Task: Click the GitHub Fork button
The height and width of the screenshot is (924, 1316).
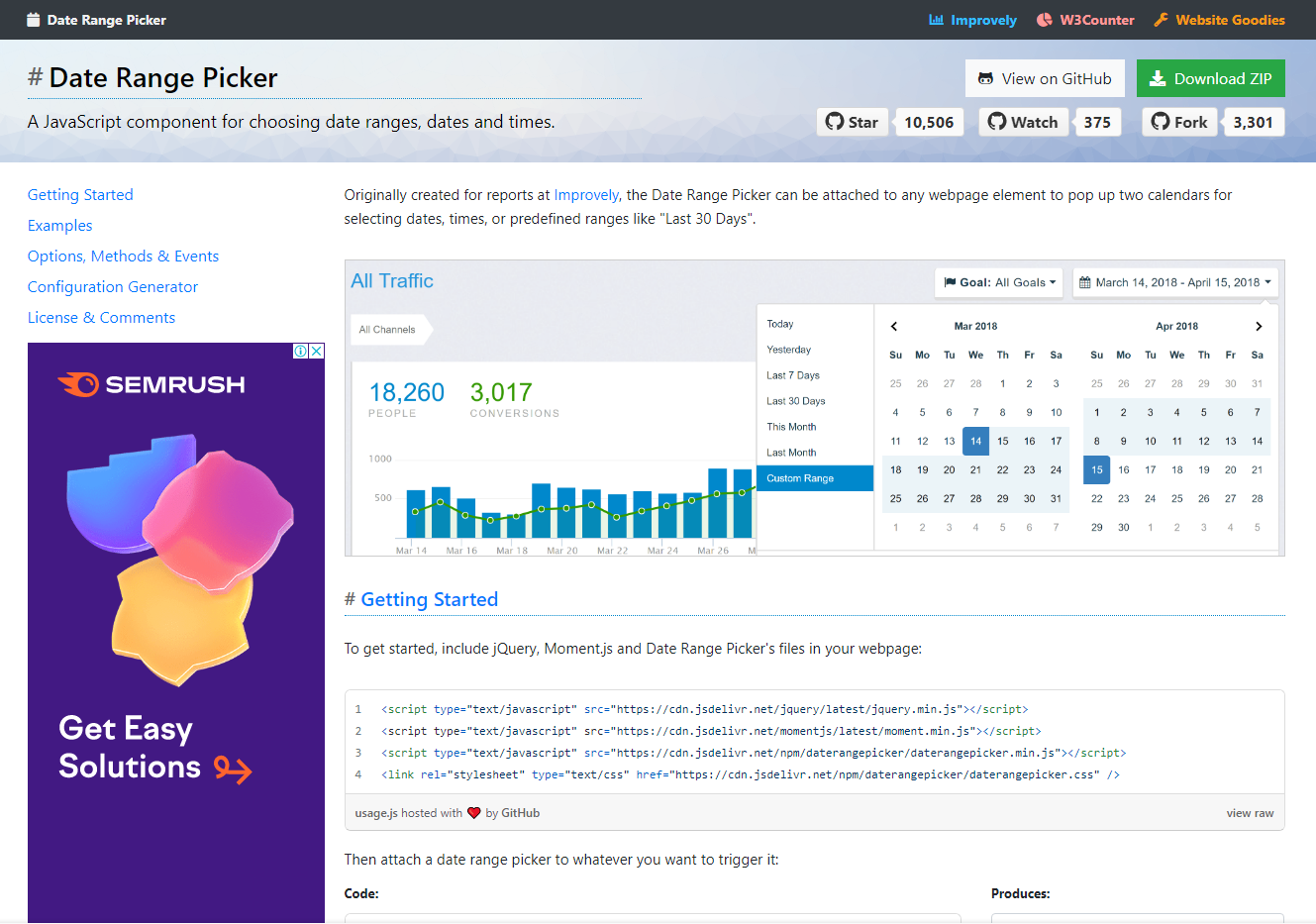Action: (1179, 122)
